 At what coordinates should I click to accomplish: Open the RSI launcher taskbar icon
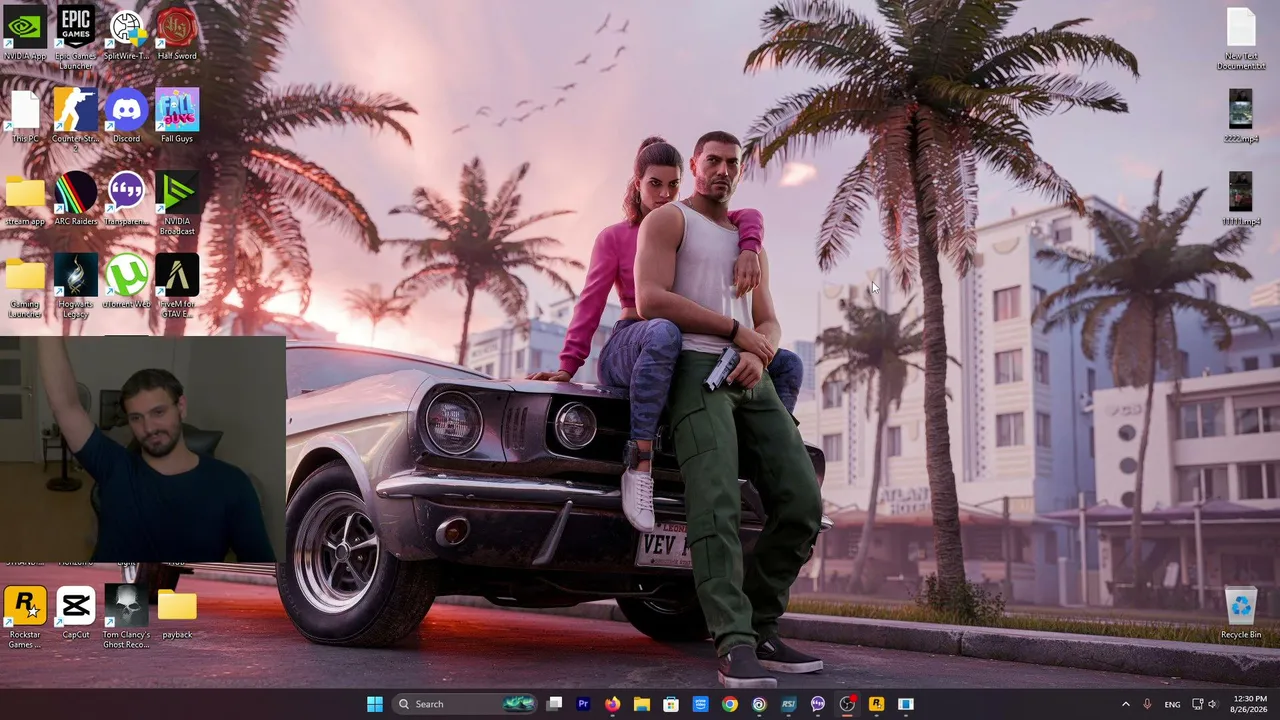click(x=788, y=704)
